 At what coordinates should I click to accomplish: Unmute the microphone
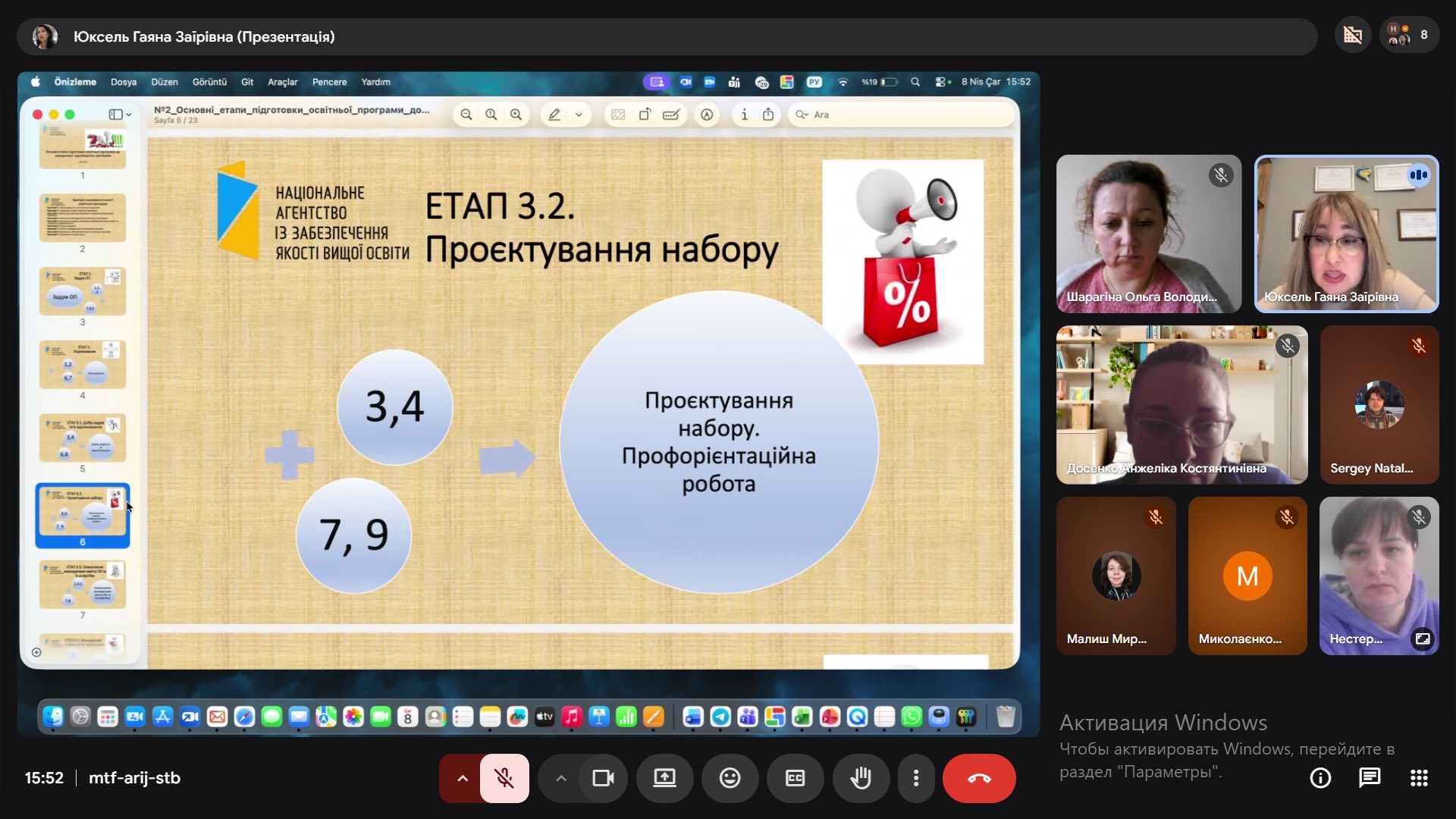coord(504,778)
